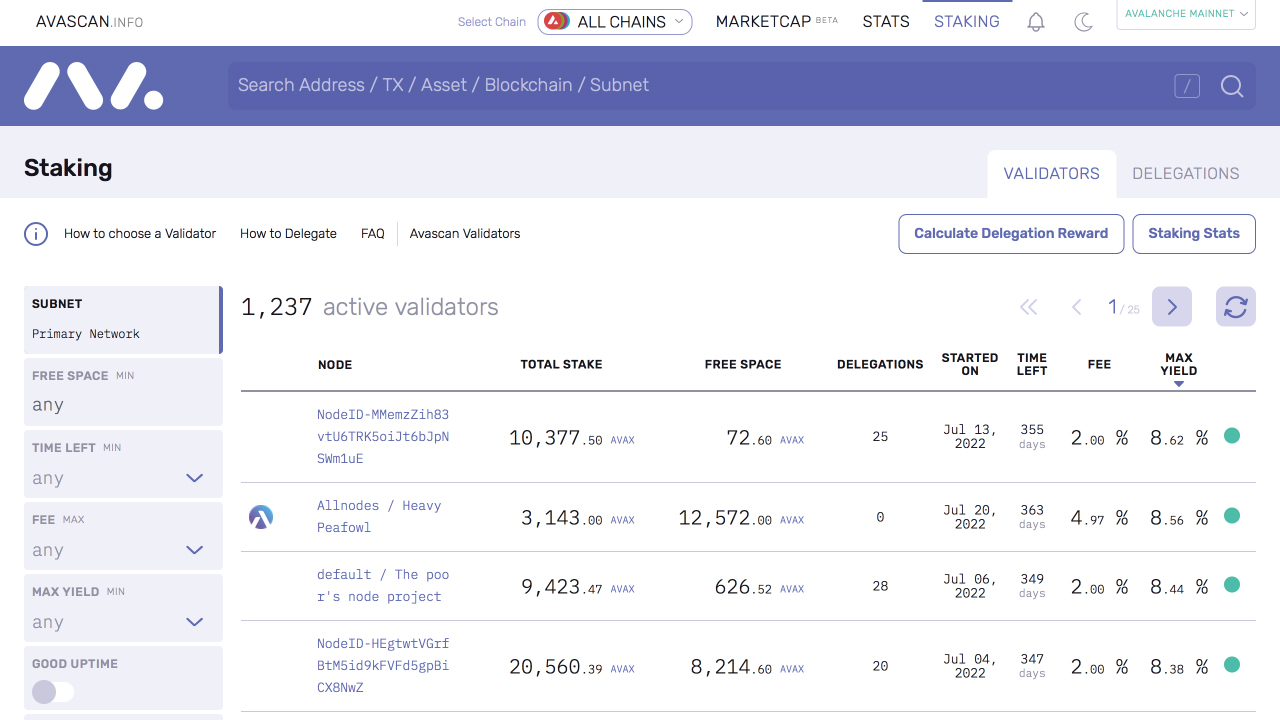The image size is (1280, 720).
Task: Click total stake 10,377.50 AVAX value
Action: click(x=572, y=438)
